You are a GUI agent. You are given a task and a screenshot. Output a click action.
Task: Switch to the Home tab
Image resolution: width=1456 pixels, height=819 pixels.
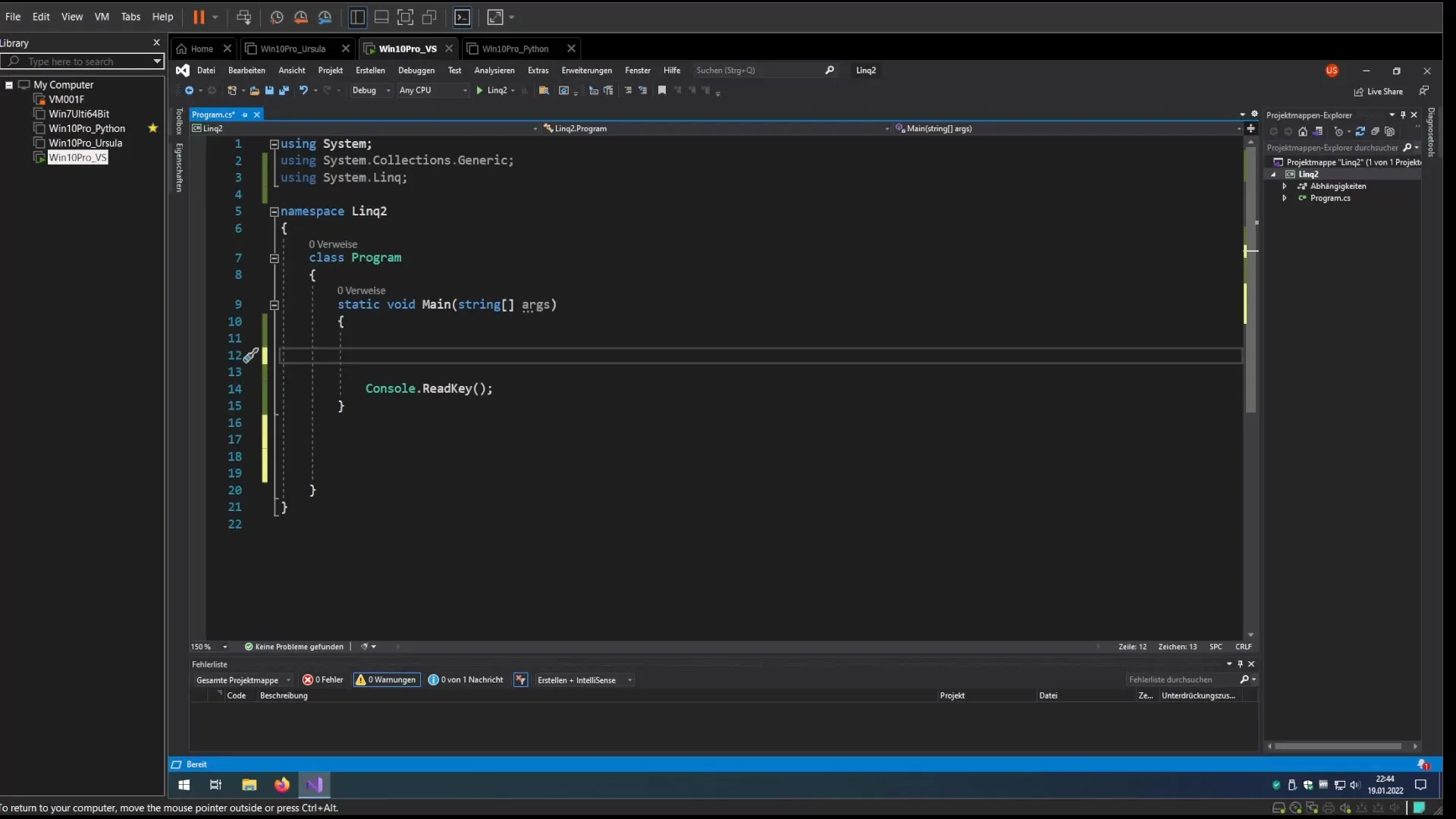coord(202,49)
